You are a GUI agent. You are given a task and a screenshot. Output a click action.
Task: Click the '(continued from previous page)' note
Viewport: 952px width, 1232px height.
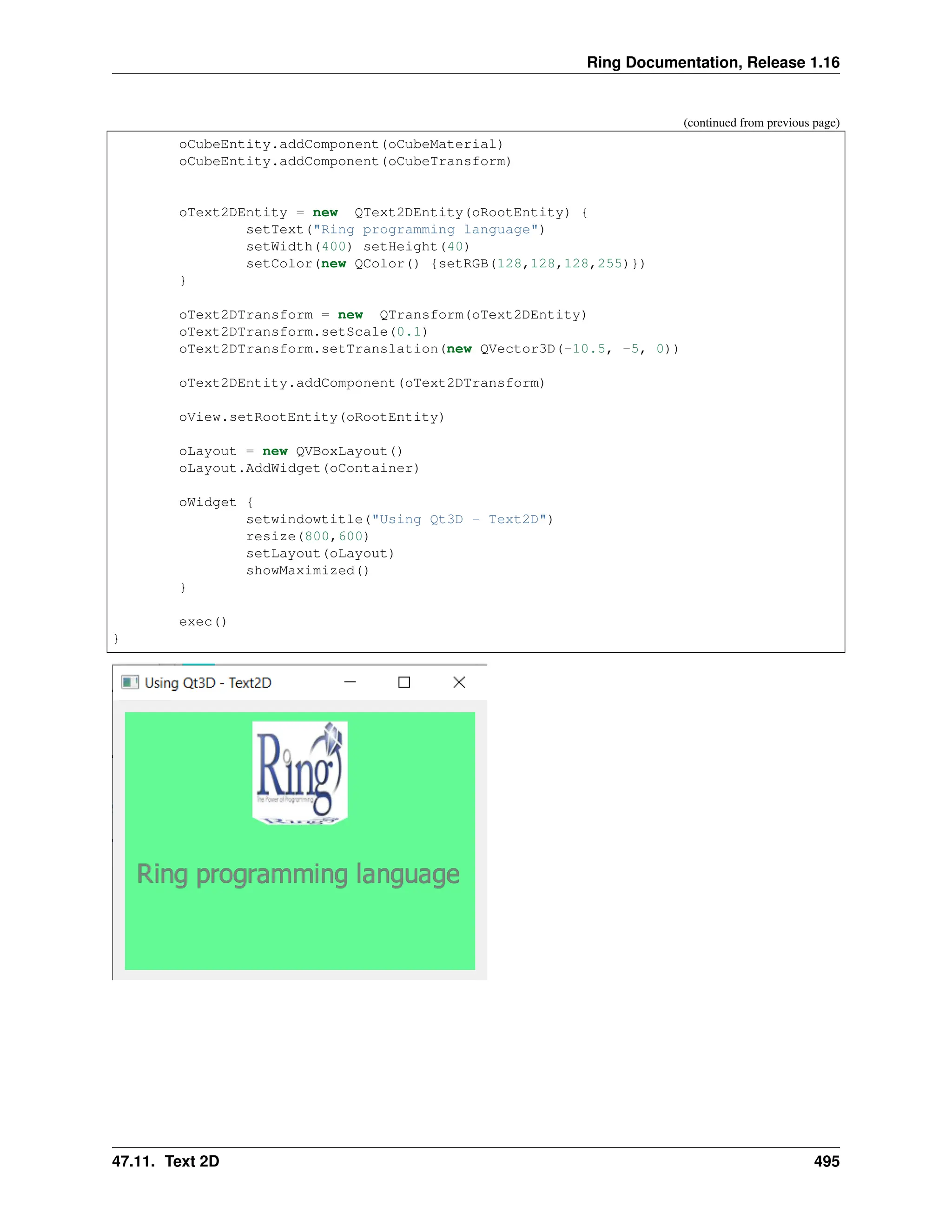(761, 123)
